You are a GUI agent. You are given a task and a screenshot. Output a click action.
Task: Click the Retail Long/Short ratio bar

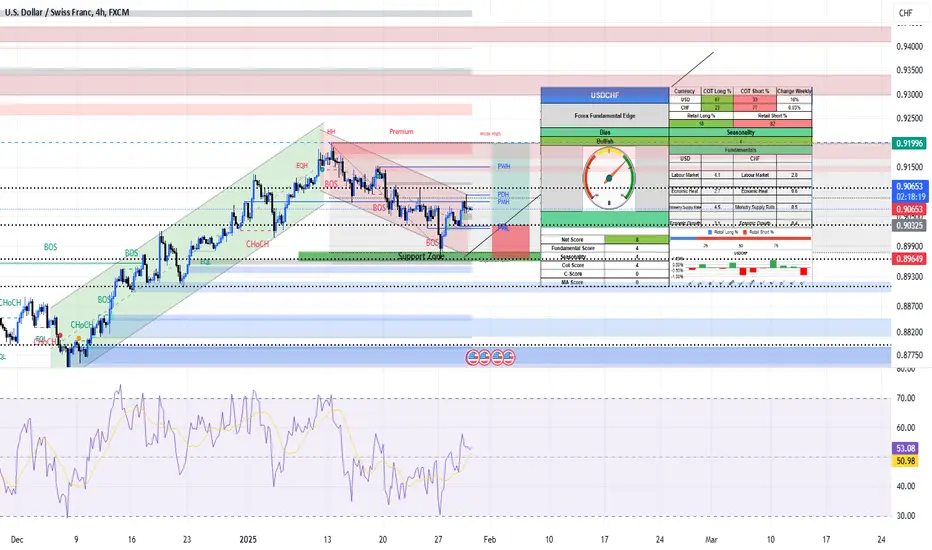coord(741,238)
